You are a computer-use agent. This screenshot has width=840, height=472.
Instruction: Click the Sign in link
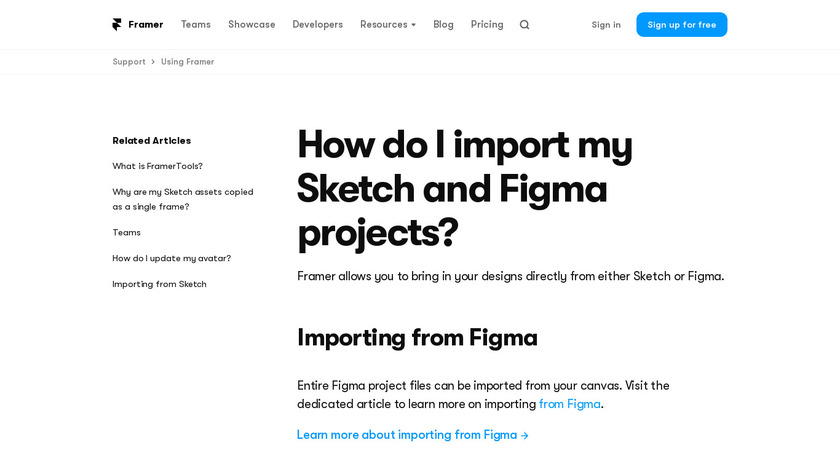pyautogui.click(x=606, y=25)
